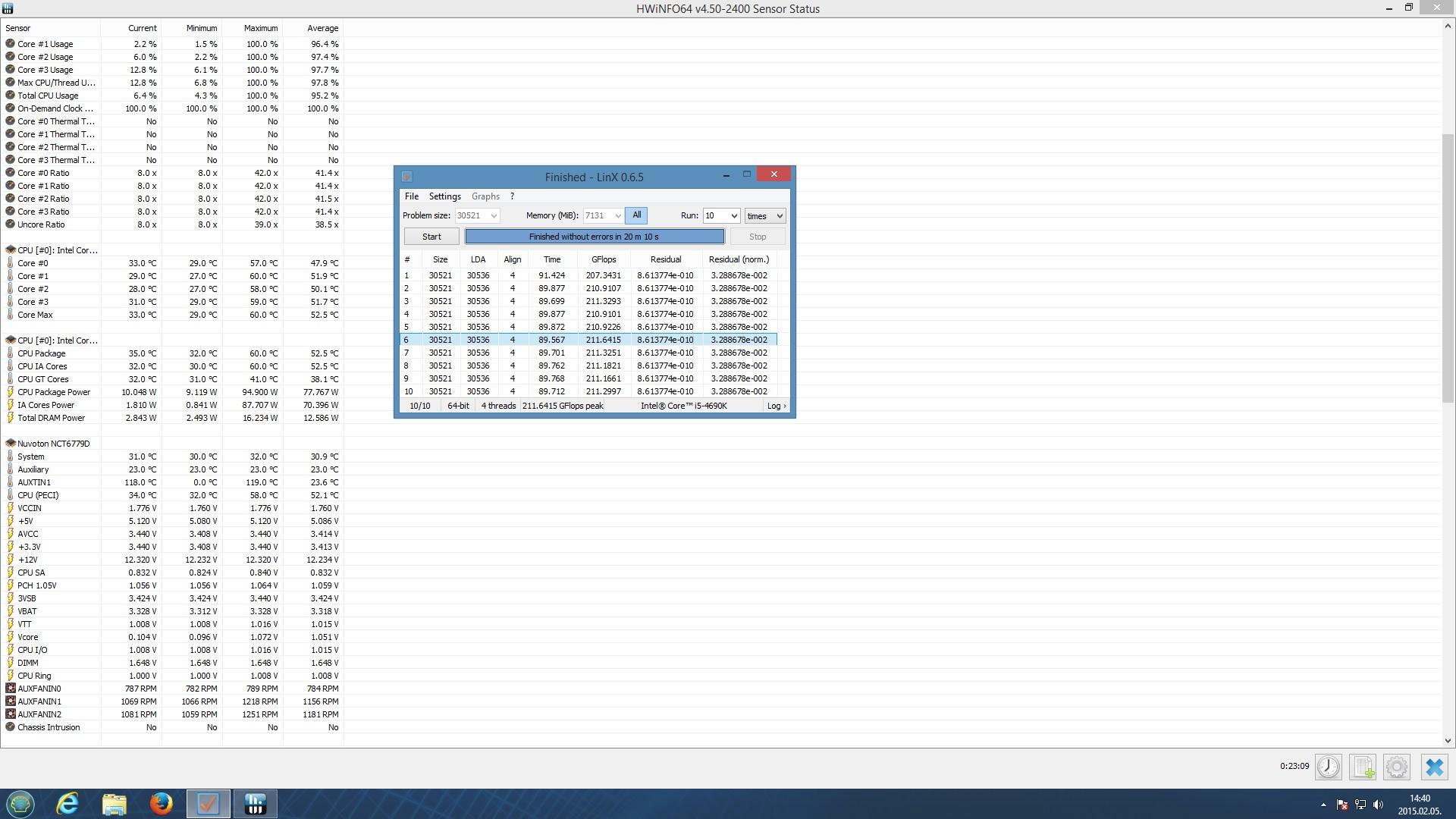Click the HWiNFO scroll up arrow
1456x819 pixels.
pyautogui.click(x=1448, y=25)
